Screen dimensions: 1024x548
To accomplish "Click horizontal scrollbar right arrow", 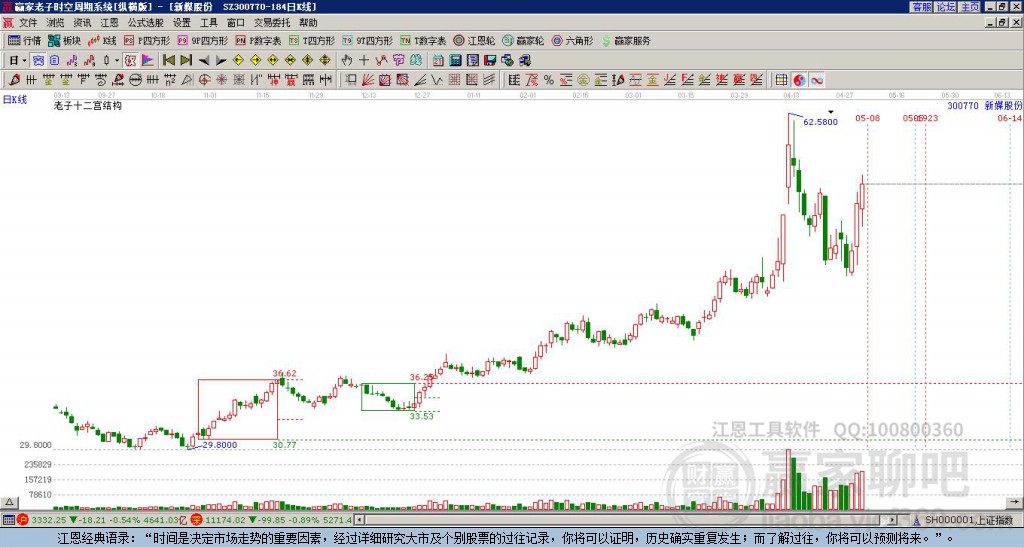I will (x=893, y=520).
